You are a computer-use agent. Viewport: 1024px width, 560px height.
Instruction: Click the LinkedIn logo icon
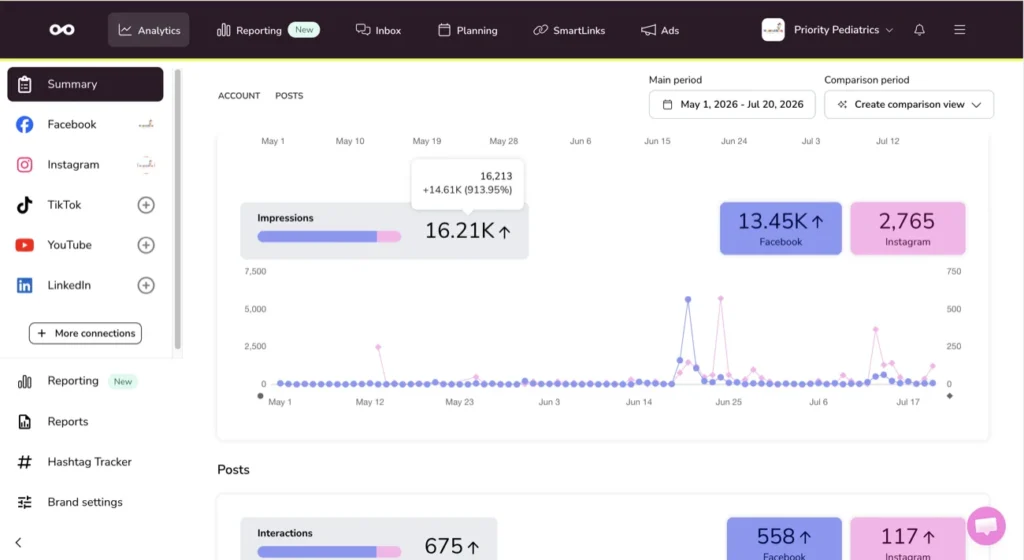(25, 285)
